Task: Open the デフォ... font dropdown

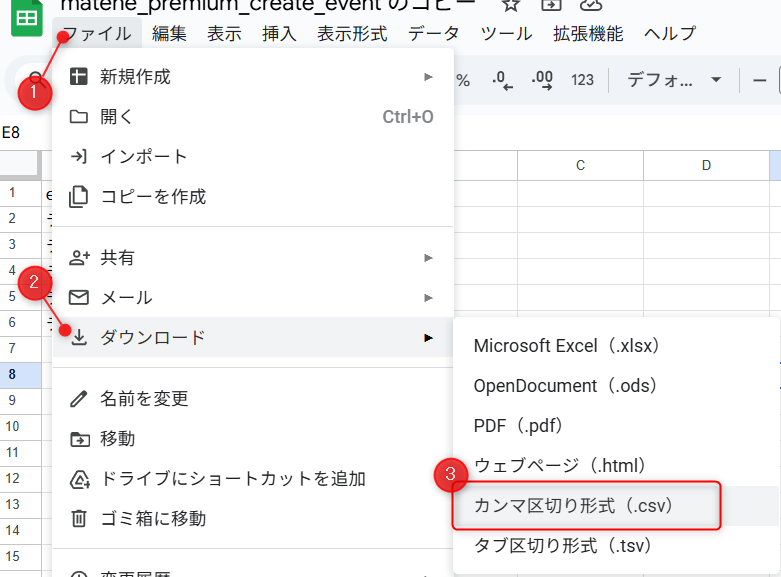Action: click(673, 80)
